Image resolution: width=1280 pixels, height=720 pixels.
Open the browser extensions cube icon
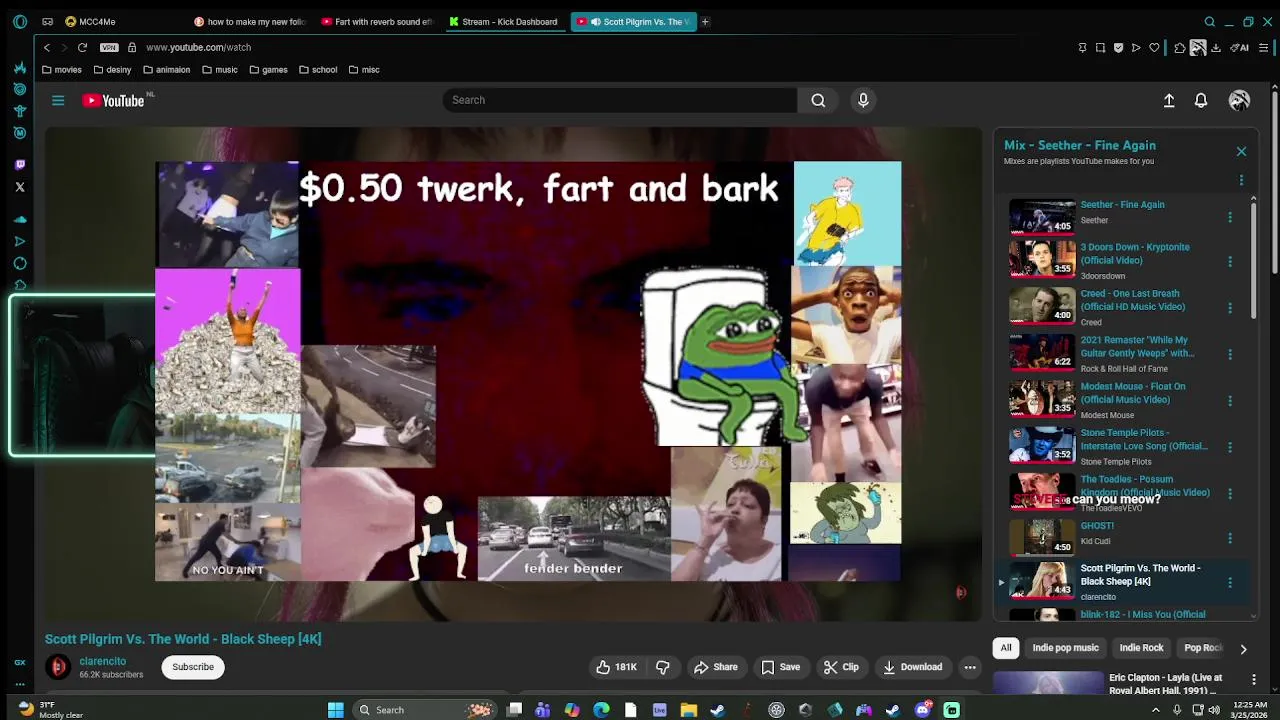tap(1180, 47)
